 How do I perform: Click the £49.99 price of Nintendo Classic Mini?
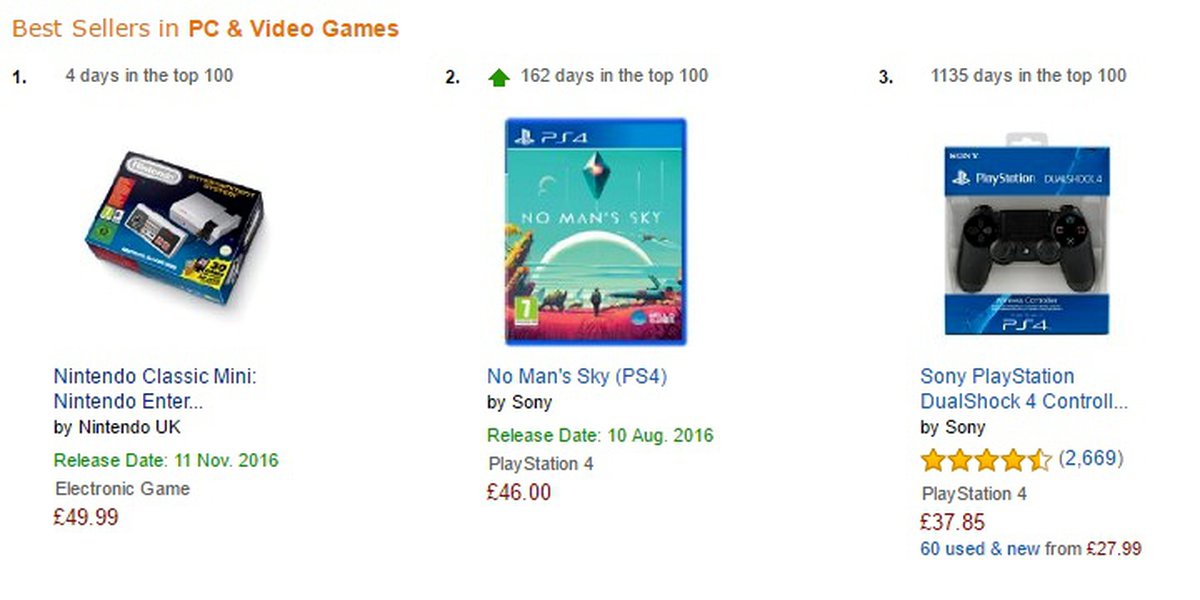click(x=86, y=517)
